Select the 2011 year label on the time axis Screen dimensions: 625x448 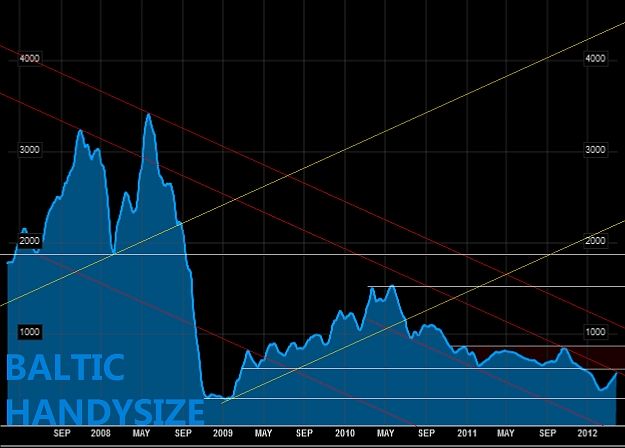click(467, 433)
